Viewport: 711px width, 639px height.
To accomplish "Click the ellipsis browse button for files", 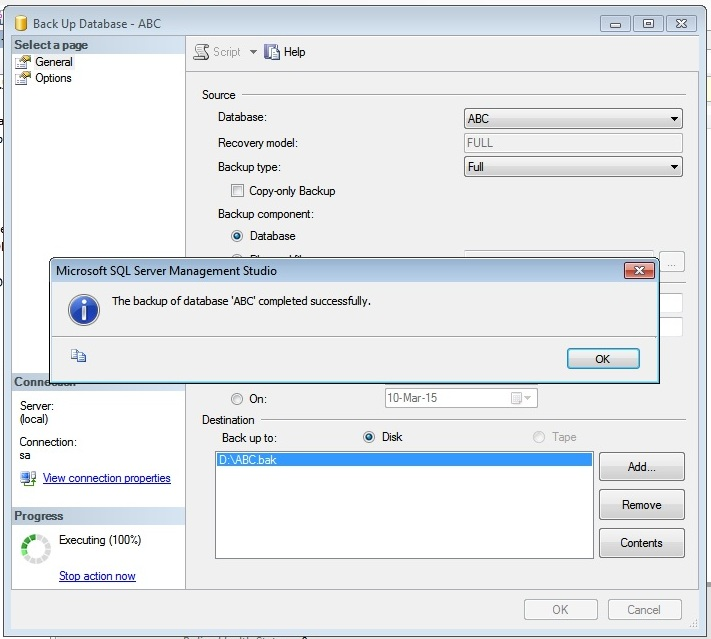I will pyautogui.click(x=672, y=262).
